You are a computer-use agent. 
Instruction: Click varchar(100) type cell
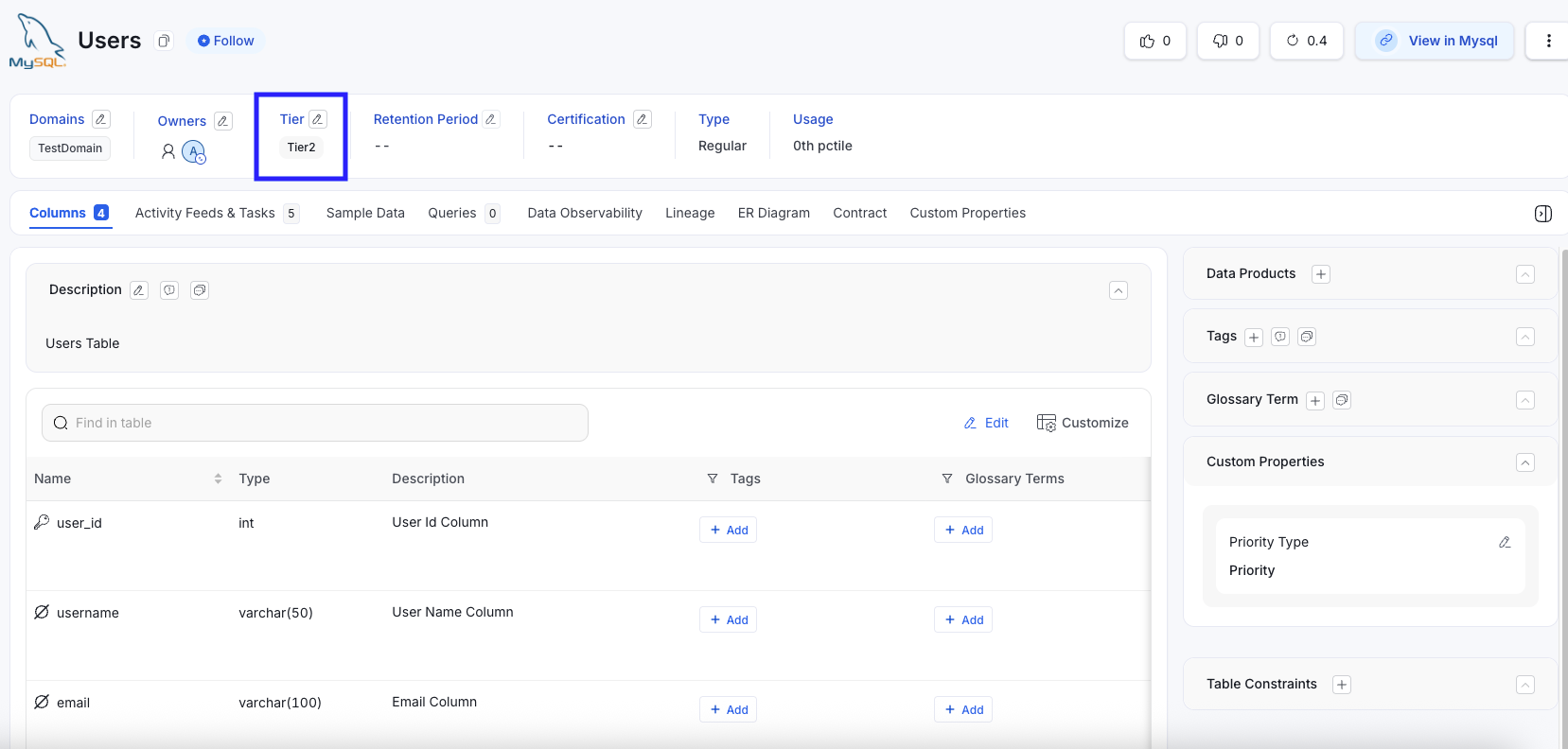tap(280, 703)
